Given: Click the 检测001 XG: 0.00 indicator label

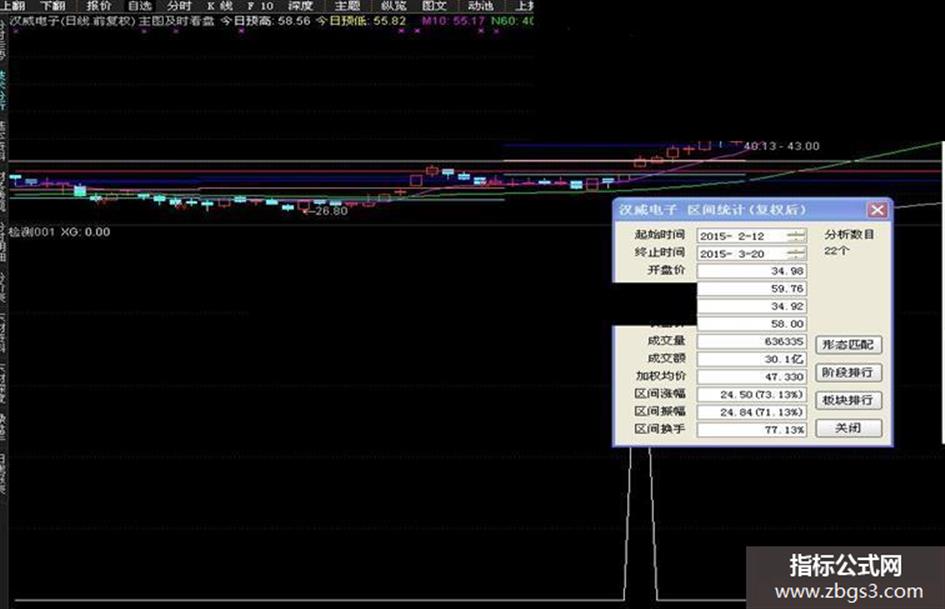Looking at the screenshot, I should (x=59, y=232).
